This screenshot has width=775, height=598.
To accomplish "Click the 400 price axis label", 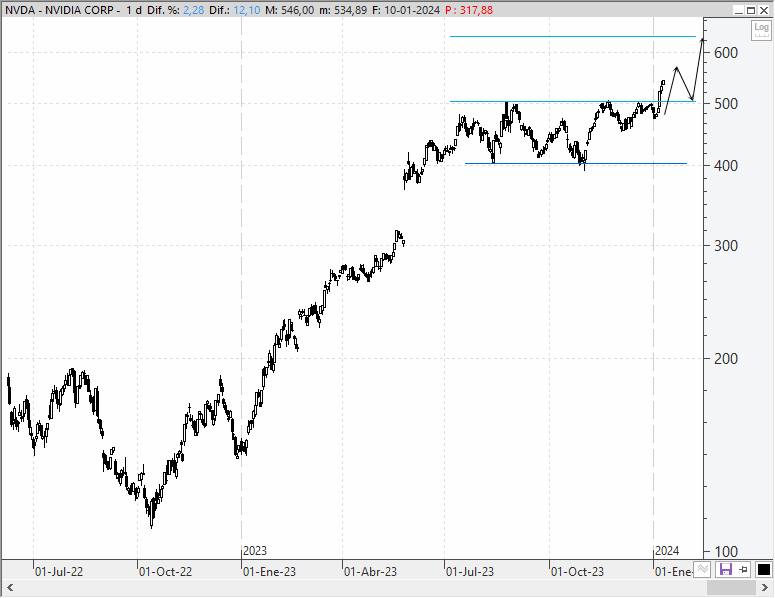I will tap(726, 166).
